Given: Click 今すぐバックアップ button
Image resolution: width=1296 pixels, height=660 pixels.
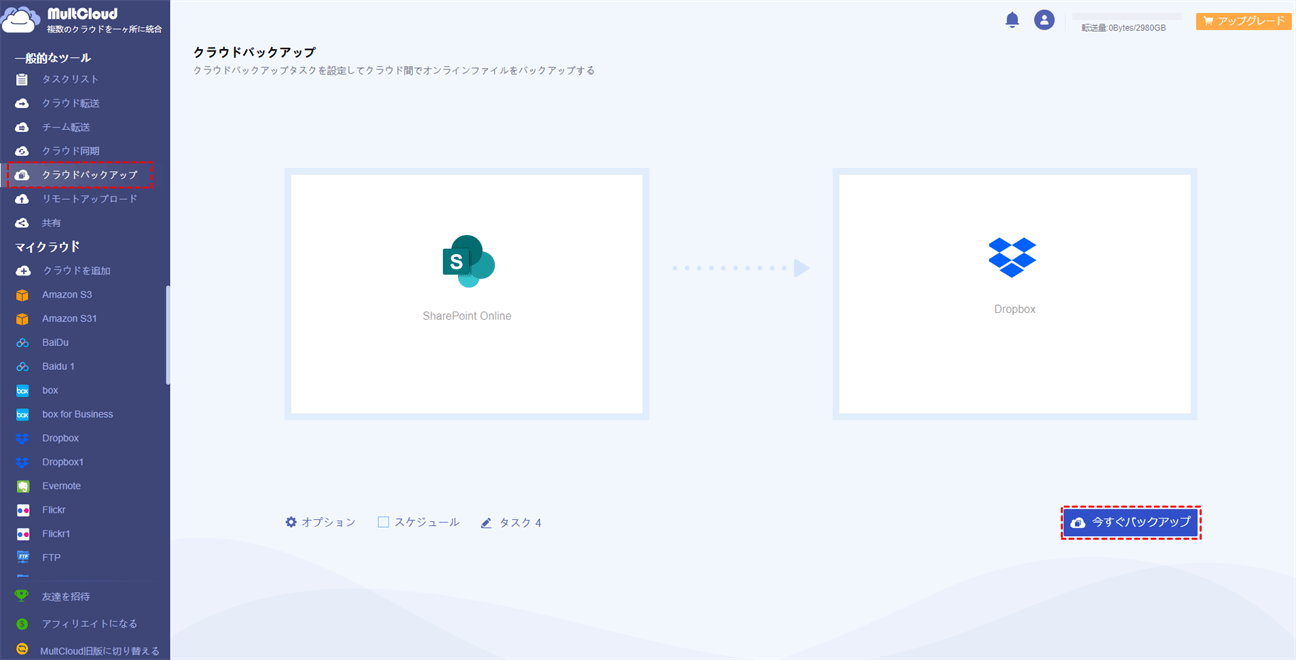Looking at the screenshot, I should tap(1130, 522).
